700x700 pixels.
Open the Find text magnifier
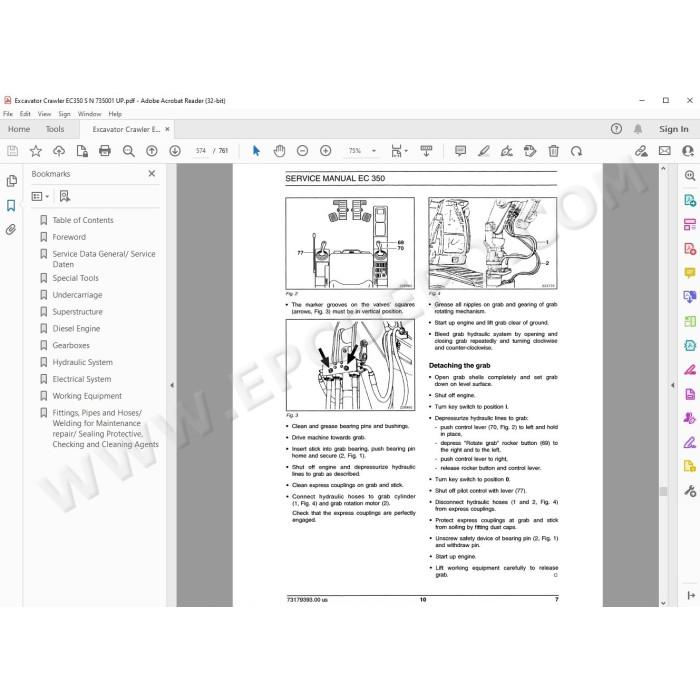pos(129,151)
